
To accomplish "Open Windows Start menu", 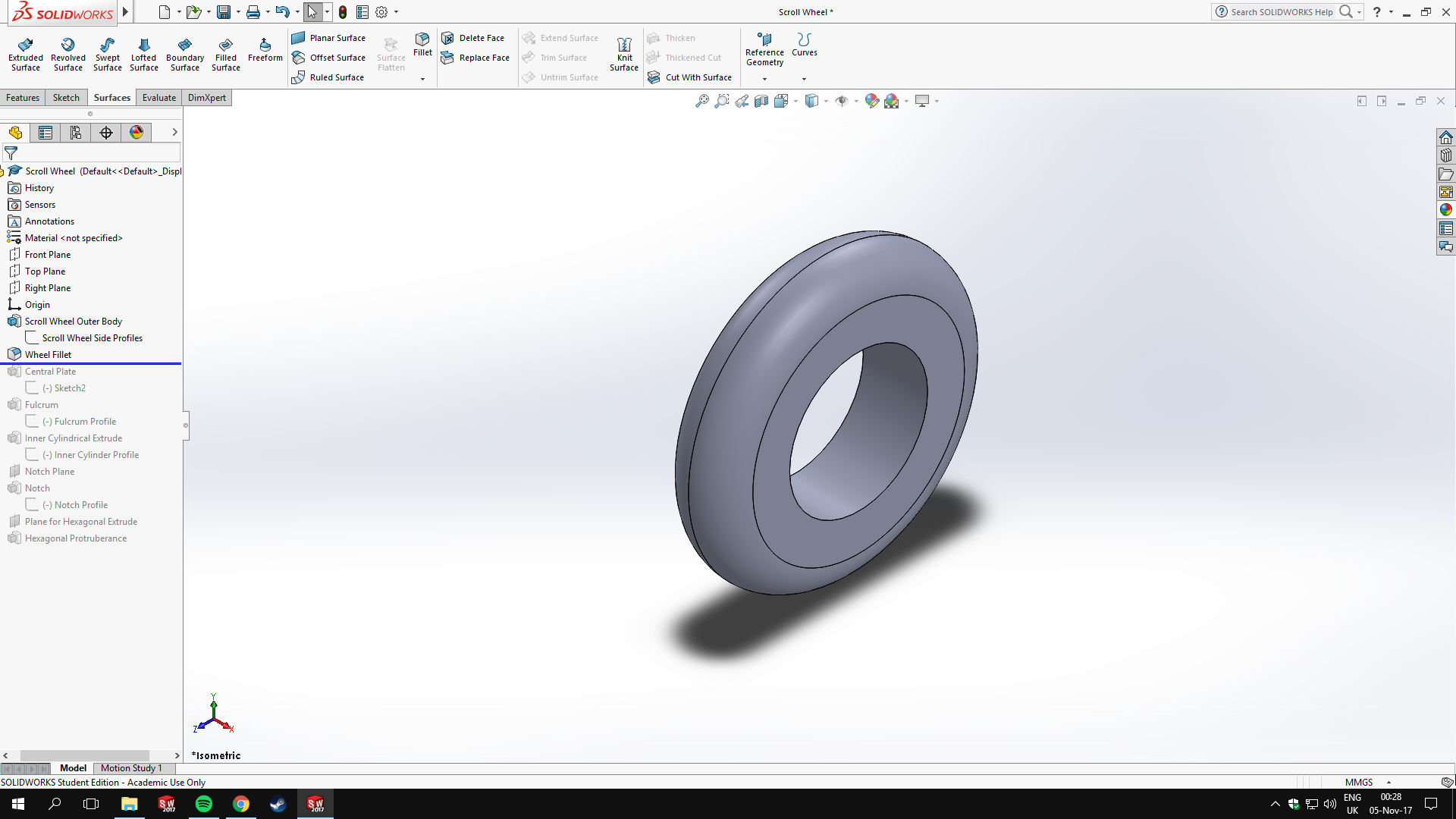I will point(18,804).
